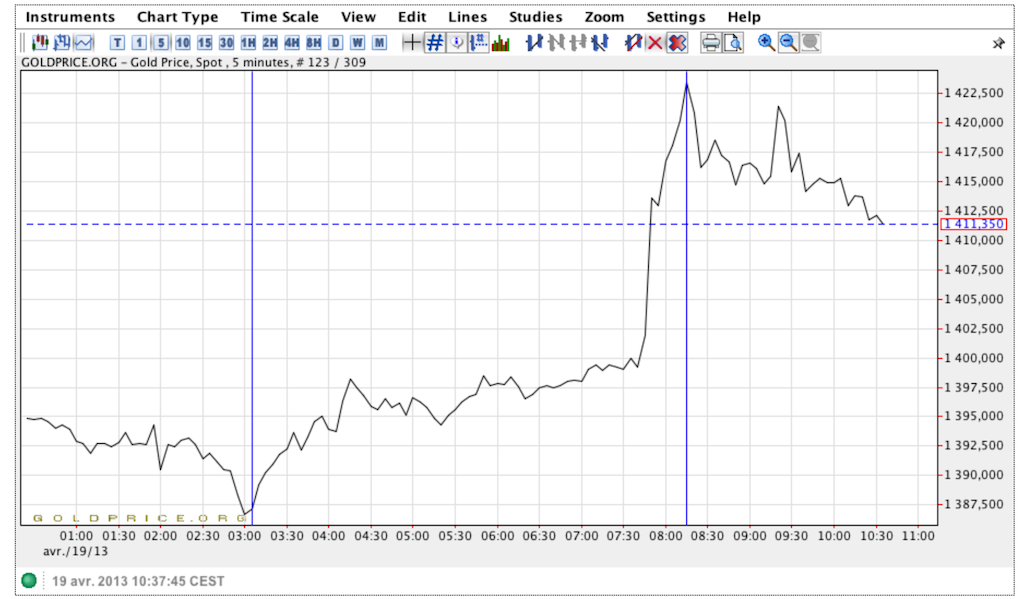Select the 5-minute time scale button
The height and width of the screenshot is (599, 1024).
[x=161, y=43]
